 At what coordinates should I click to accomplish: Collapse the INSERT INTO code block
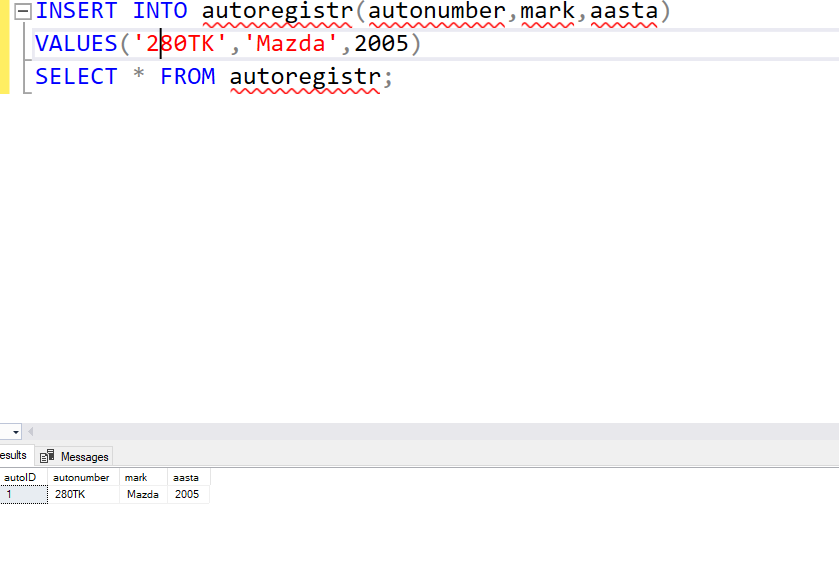tap(22, 11)
